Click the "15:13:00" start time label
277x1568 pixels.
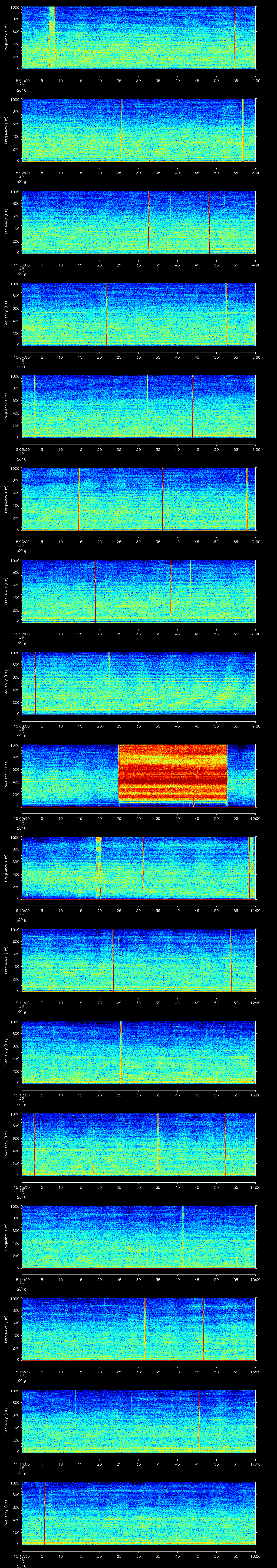coord(21,1187)
